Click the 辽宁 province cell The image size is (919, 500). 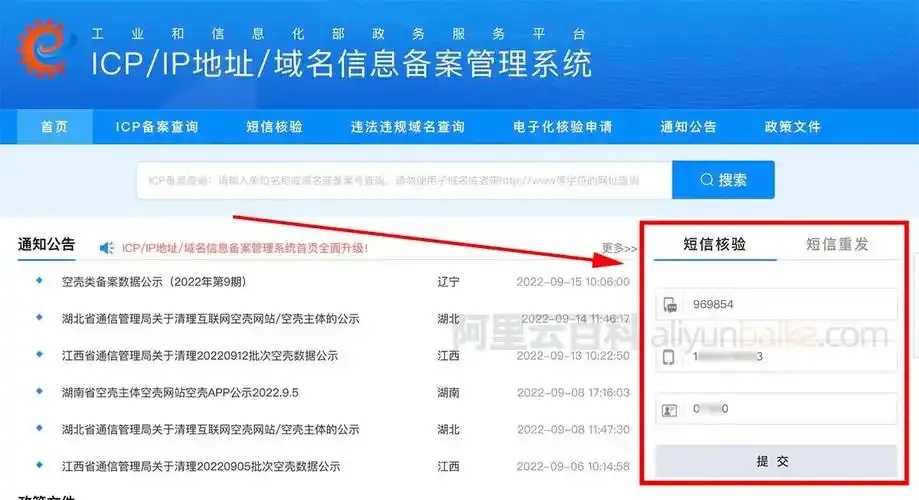click(x=448, y=282)
